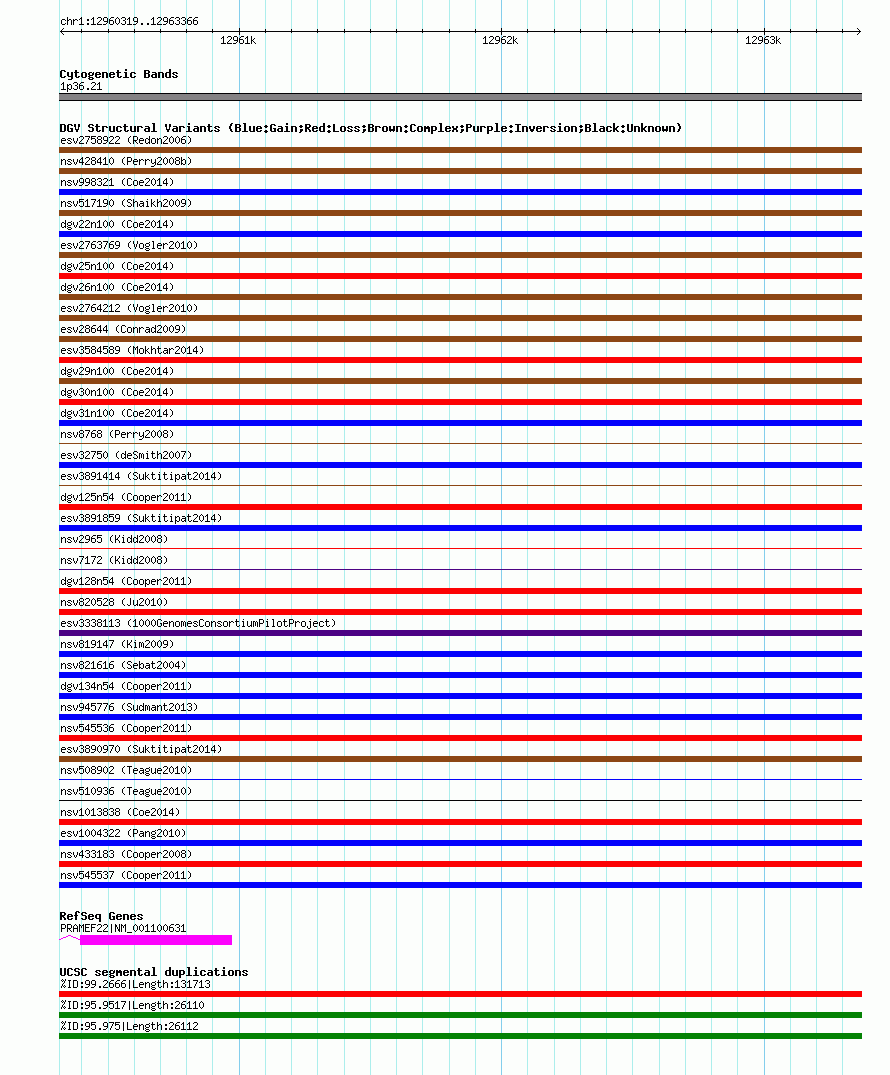
Task: Click the dgv25n100 (Coe2014) label
Action: point(117,266)
